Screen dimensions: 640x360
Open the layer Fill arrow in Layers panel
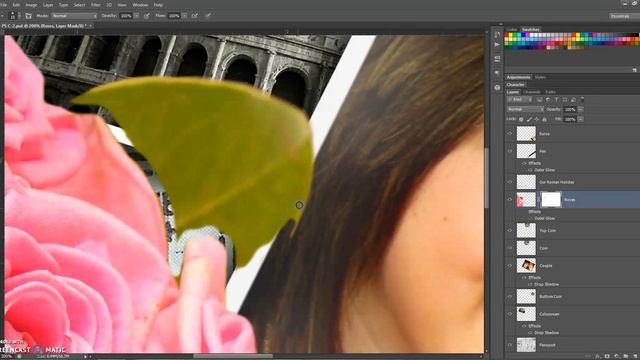(580, 119)
